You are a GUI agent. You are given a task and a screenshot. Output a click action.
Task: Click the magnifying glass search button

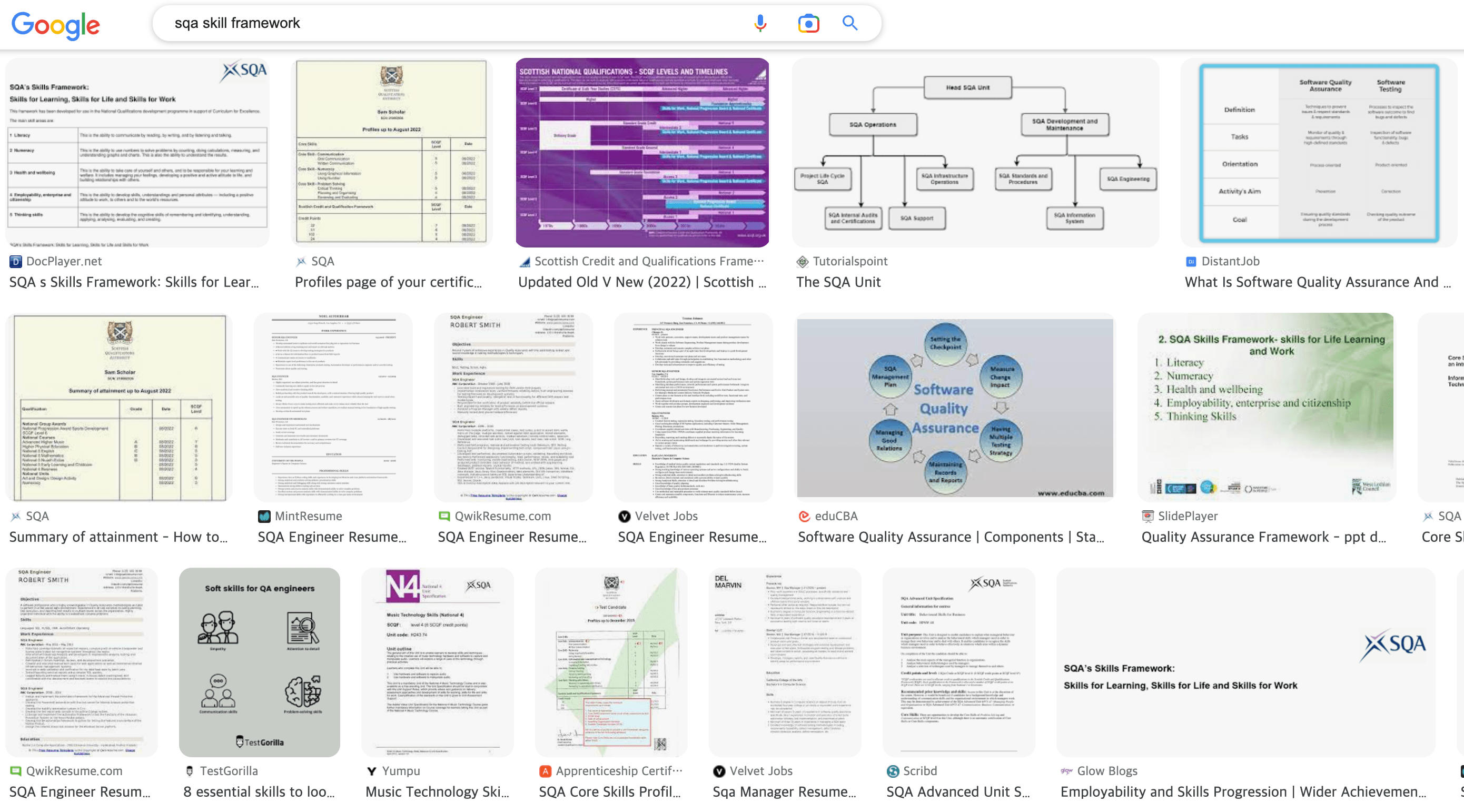point(849,23)
